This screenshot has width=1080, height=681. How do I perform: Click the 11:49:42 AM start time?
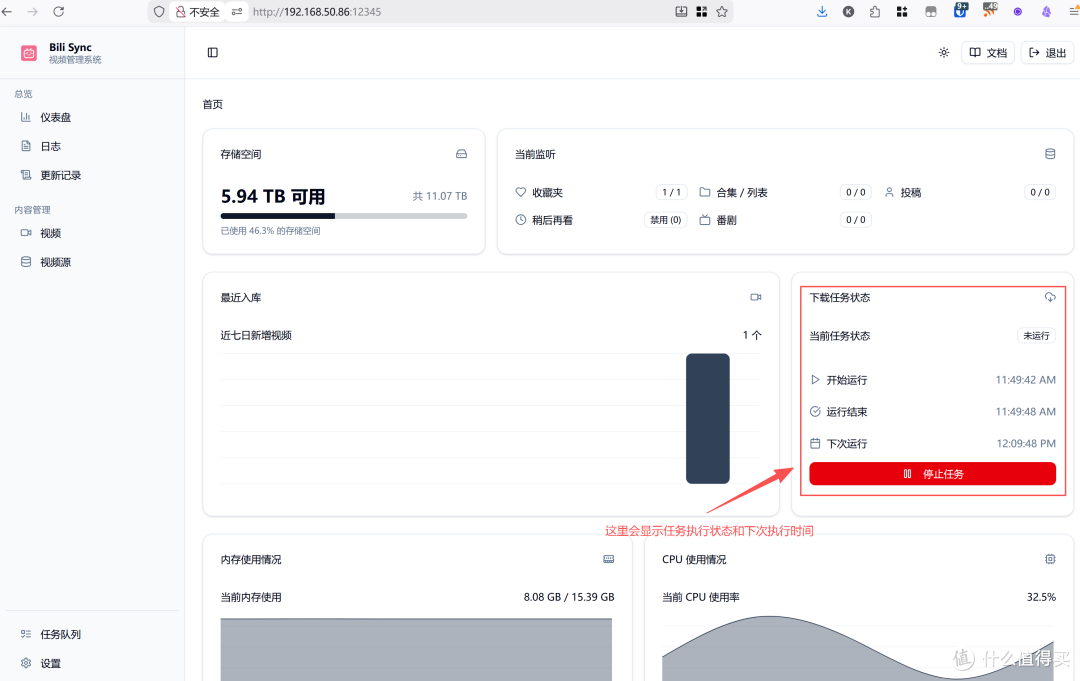tap(1026, 379)
